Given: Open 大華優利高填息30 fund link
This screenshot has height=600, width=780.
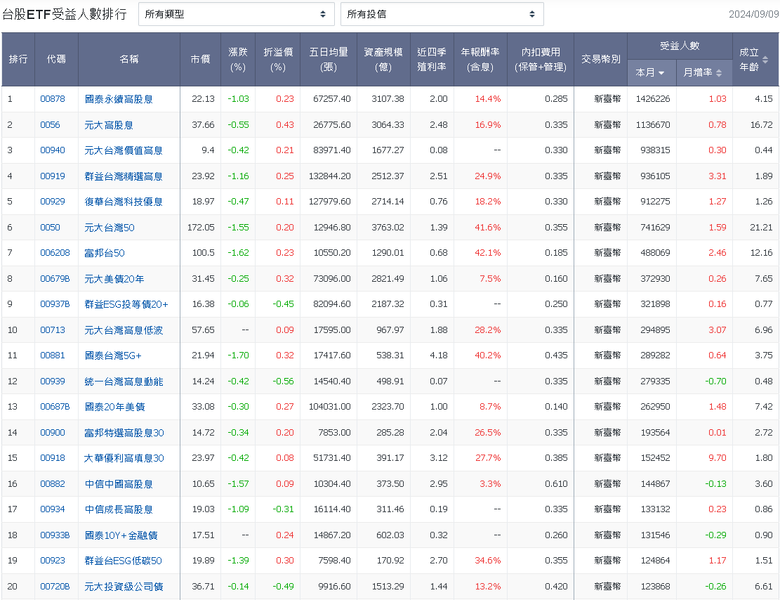Looking at the screenshot, I should coord(124,458).
